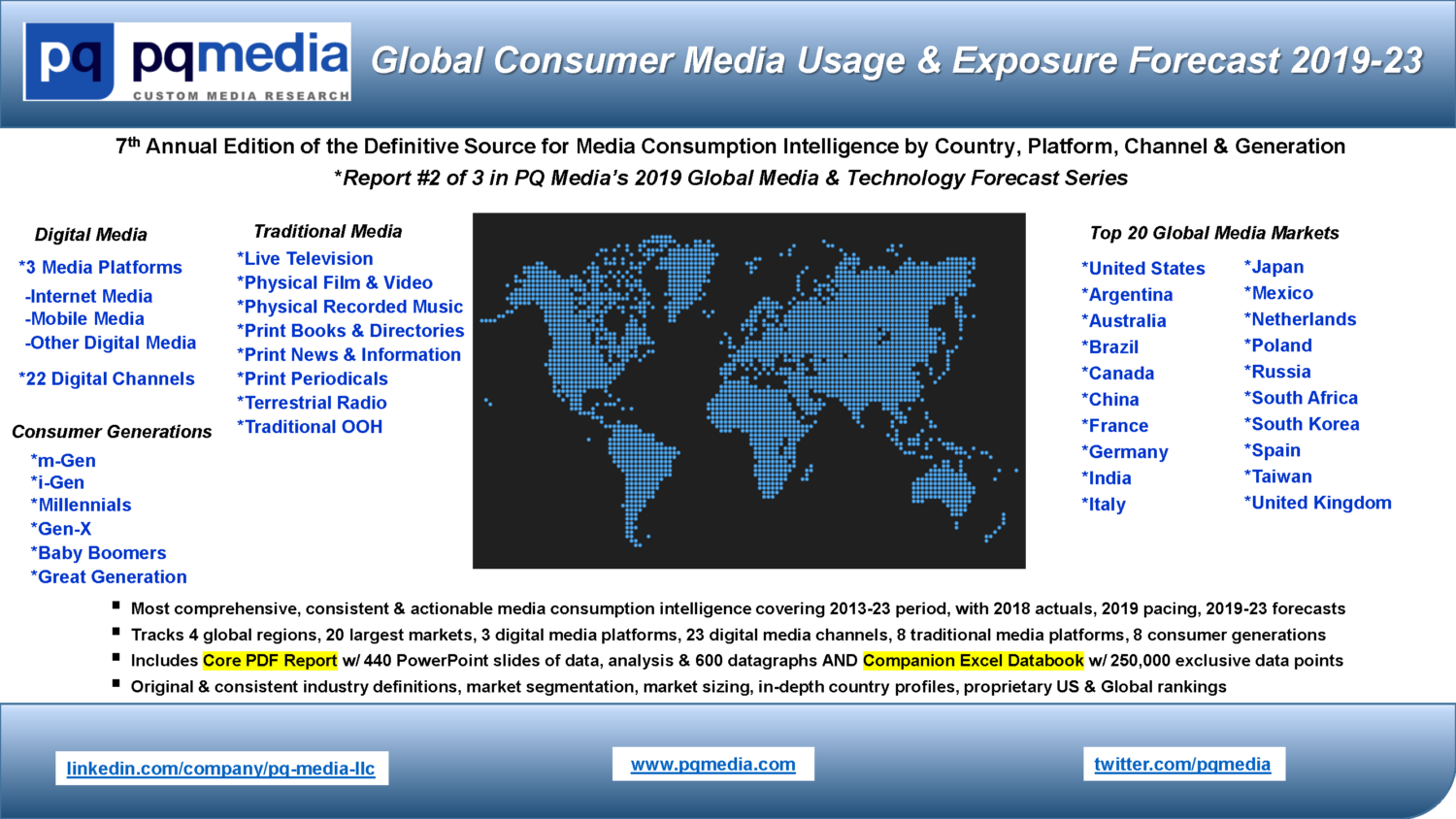Click the 'Most comprehensive, consistent & actionable' bullet
The height and width of the screenshot is (819, 1456).
[738, 609]
